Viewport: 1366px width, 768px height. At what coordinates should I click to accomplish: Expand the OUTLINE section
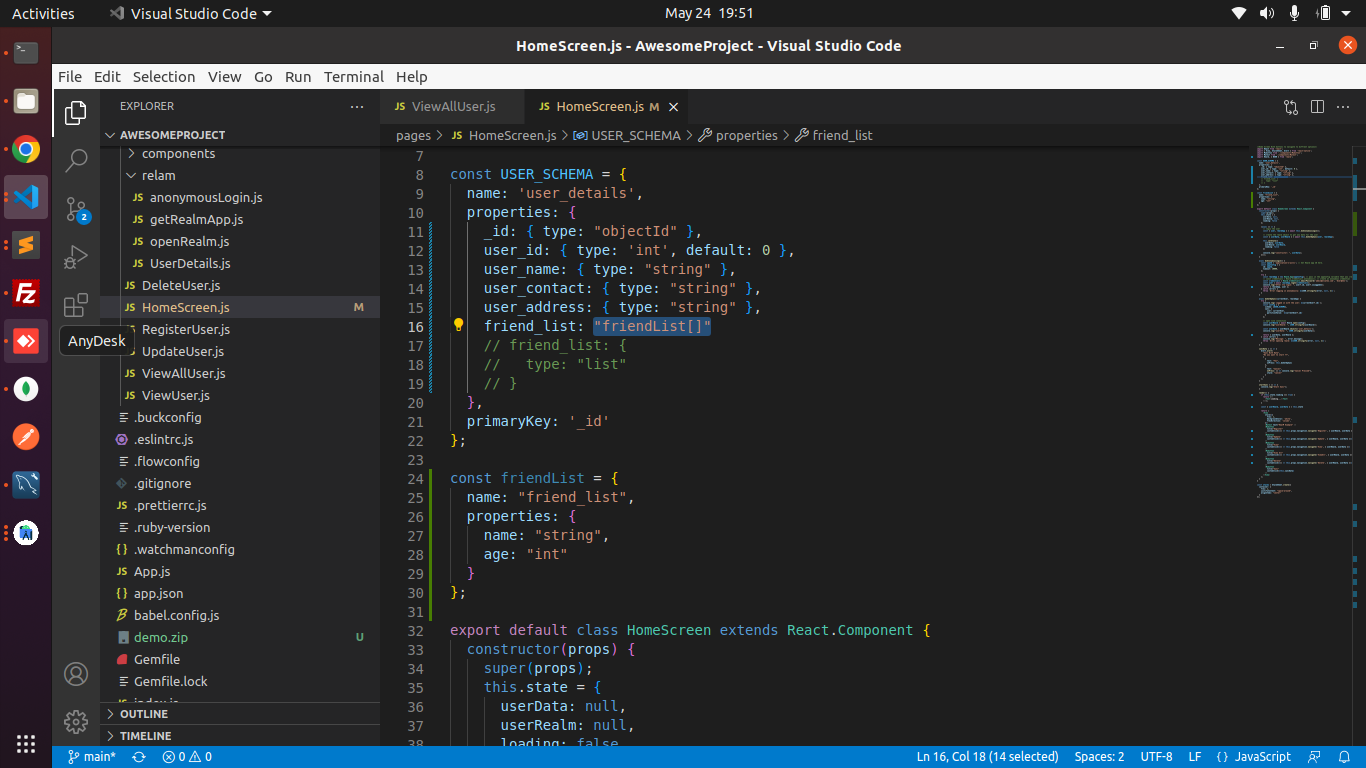(144, 714)
